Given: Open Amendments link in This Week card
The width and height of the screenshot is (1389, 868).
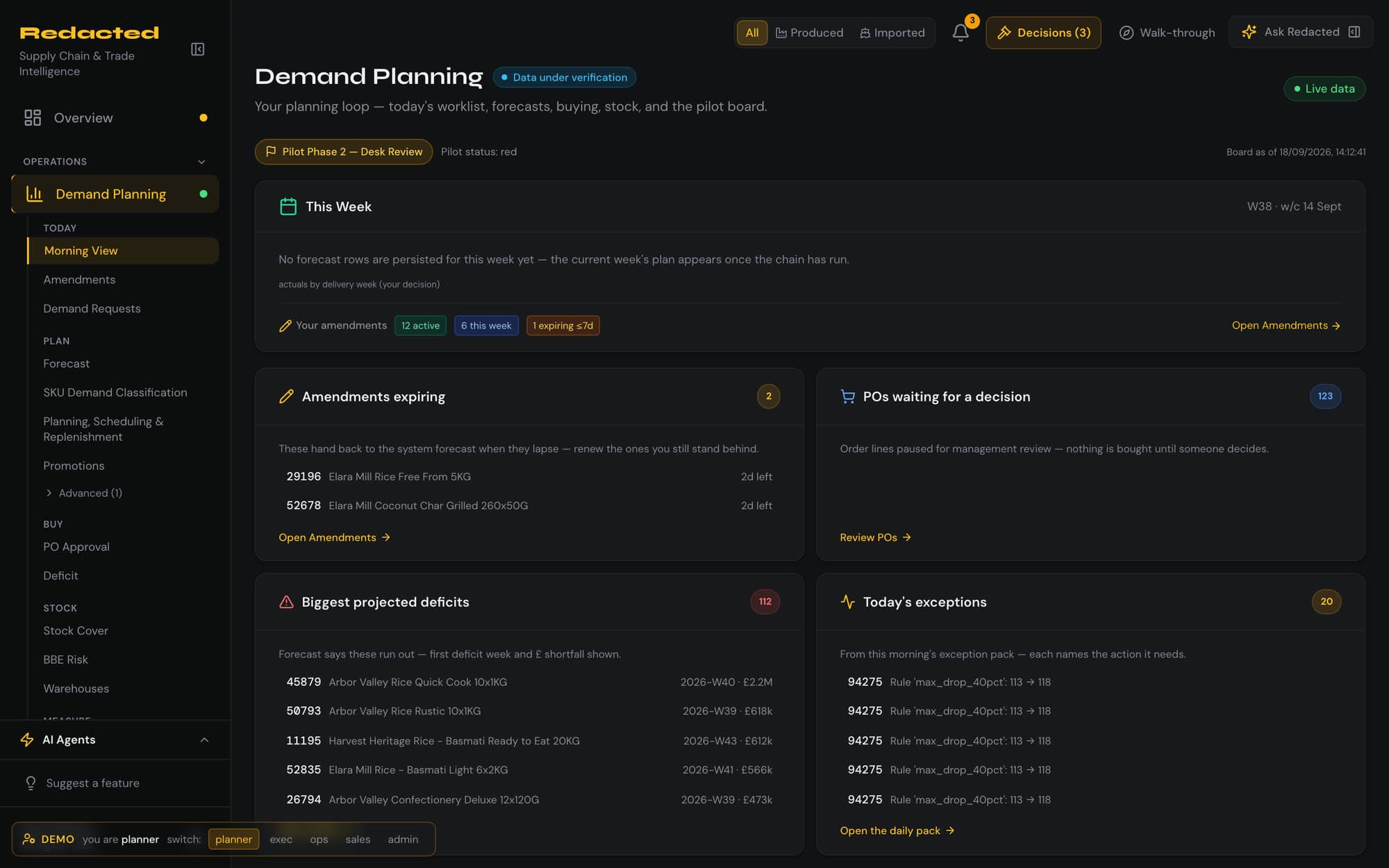Looking at the screenshot, I should pos(1286,326).
